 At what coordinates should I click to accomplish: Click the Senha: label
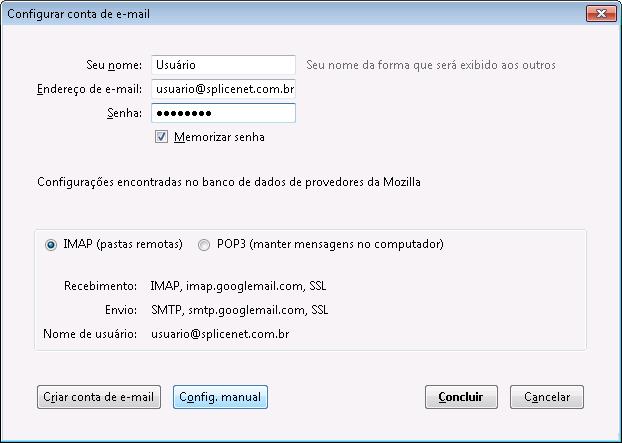click(125, 113)
